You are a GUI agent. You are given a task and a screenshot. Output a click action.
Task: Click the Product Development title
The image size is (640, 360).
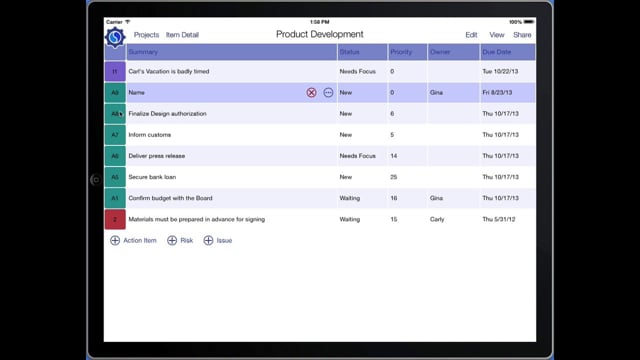coord(320,34)
